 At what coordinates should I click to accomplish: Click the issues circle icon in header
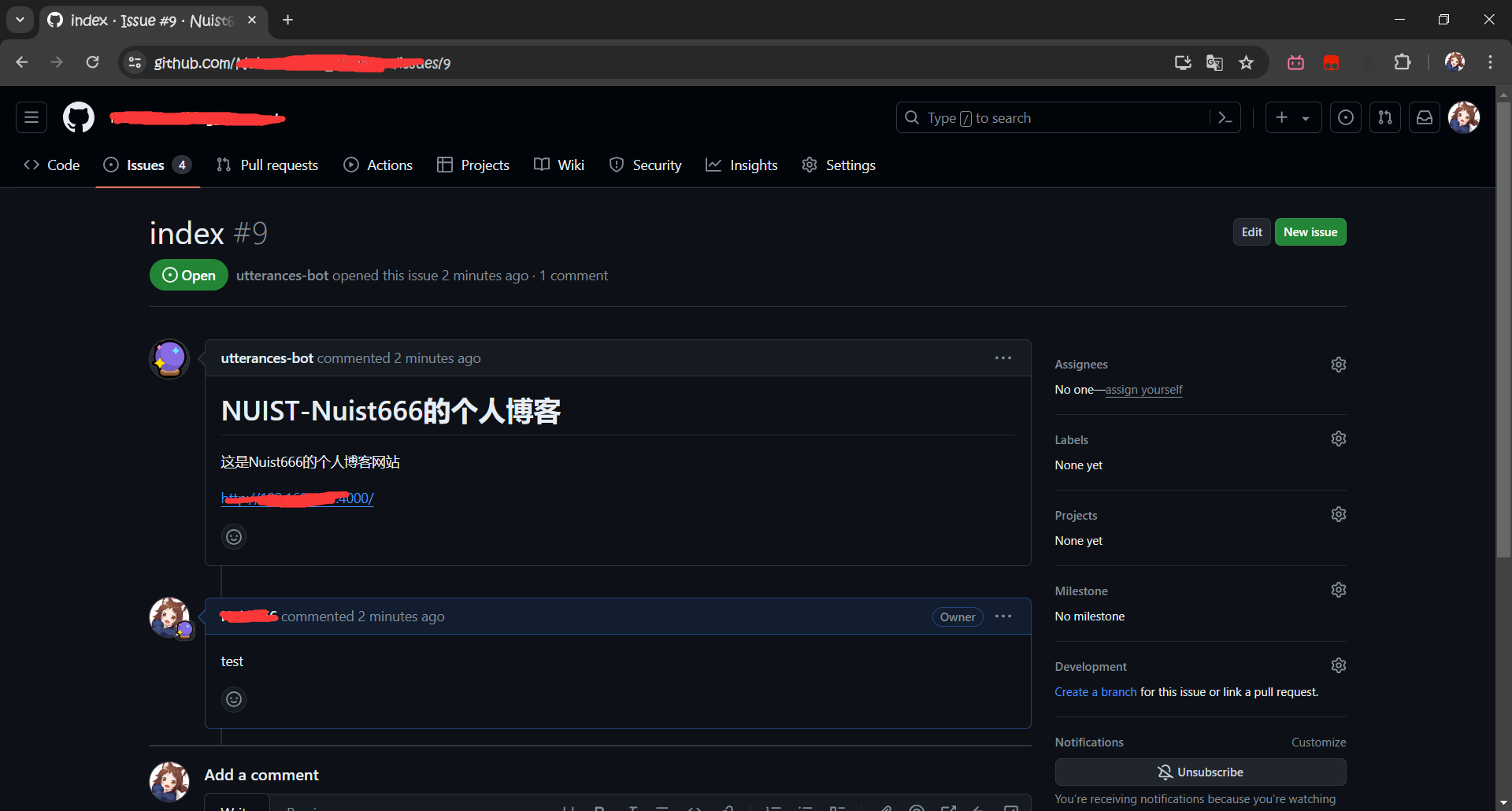(x=1346, y=118)
